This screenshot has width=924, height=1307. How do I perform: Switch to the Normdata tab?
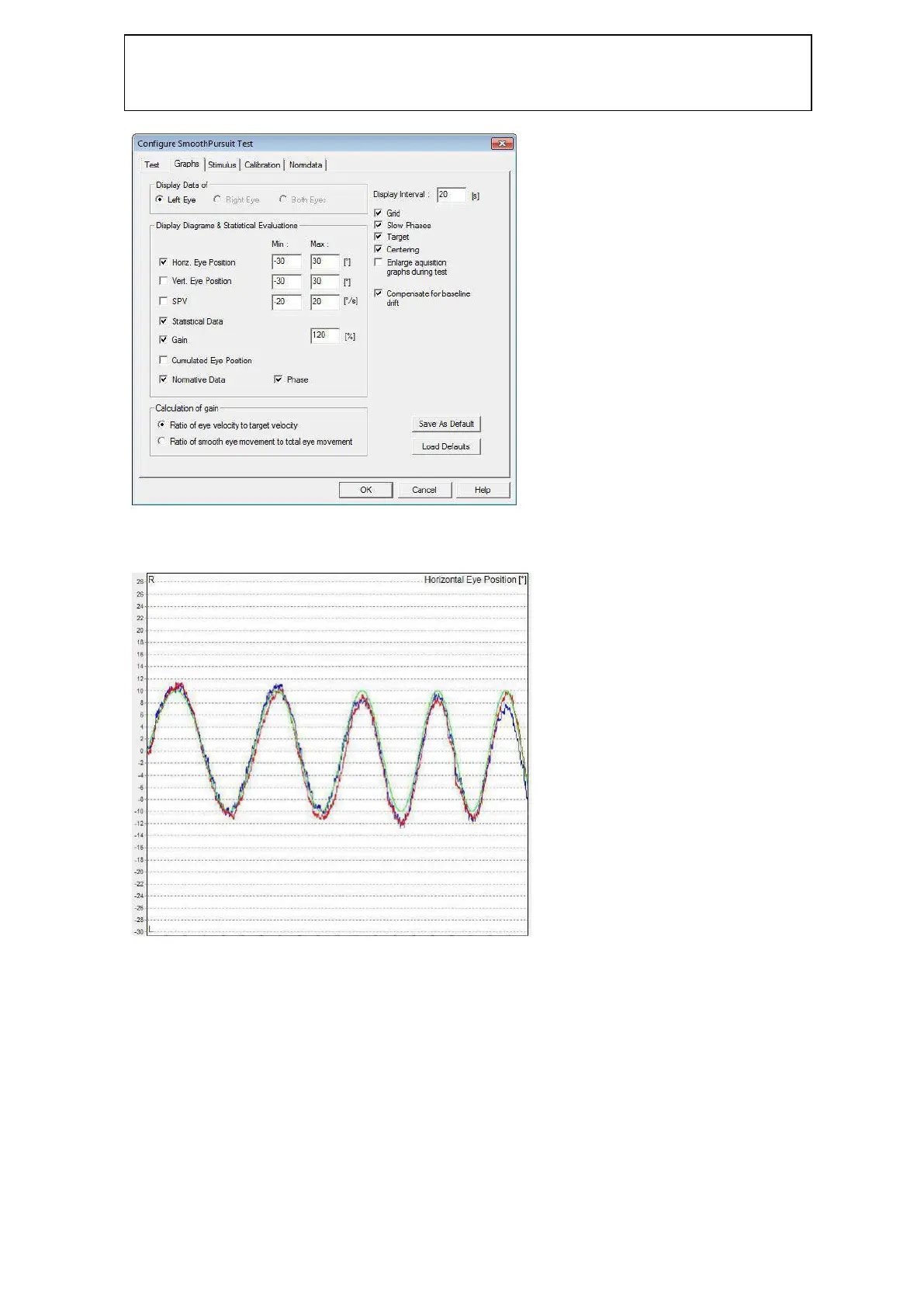[x=306, y=165]
